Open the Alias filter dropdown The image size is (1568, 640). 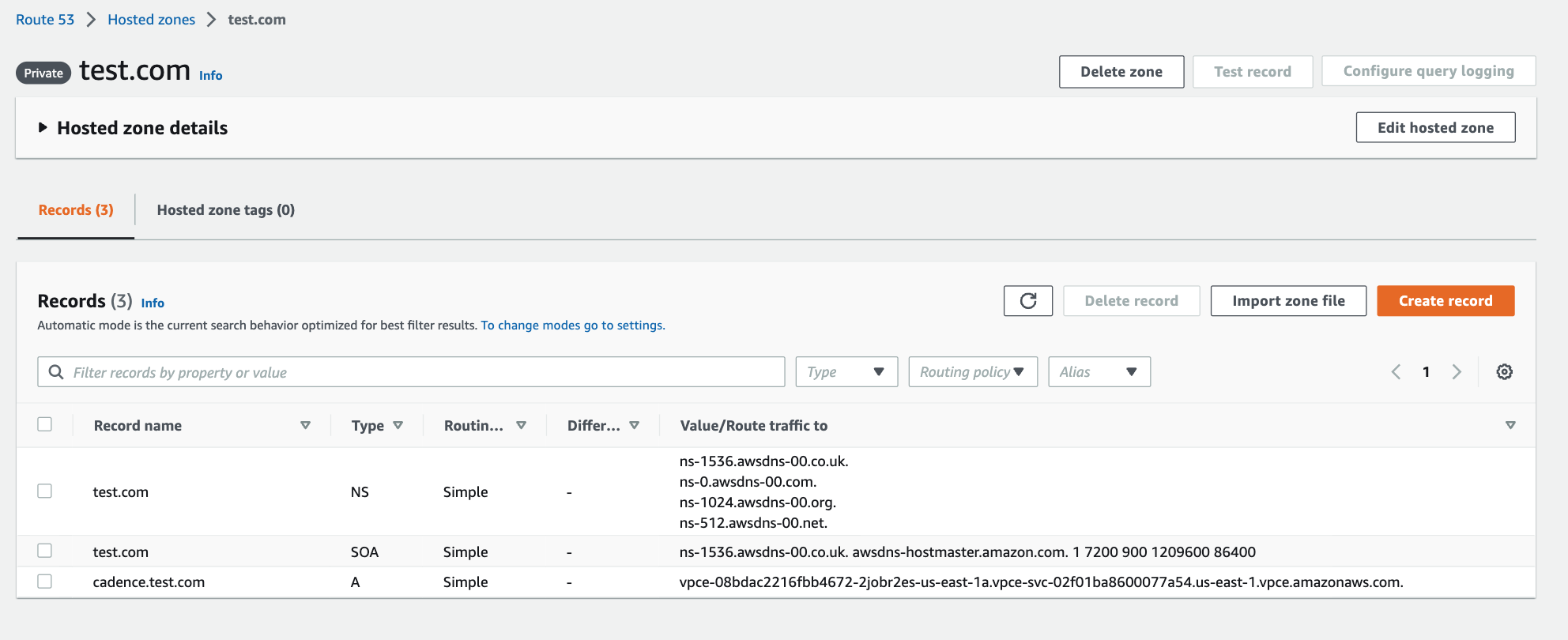(1099, 372)
